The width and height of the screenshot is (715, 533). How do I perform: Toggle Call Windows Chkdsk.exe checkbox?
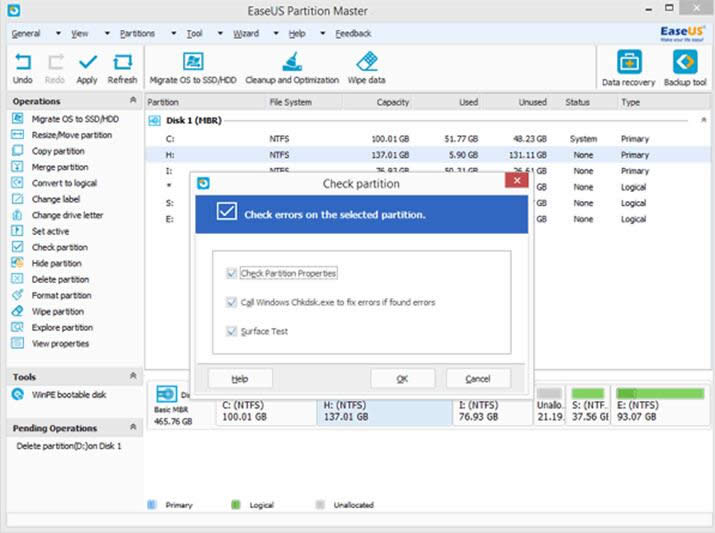[232, 302]
